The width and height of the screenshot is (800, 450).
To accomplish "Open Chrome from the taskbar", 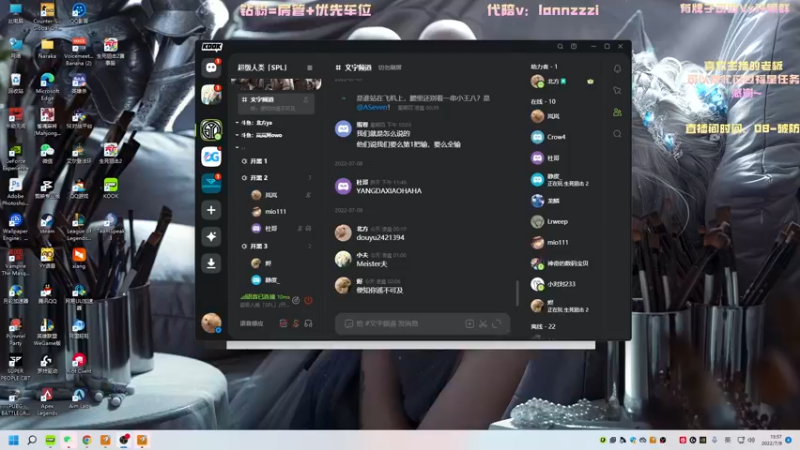I will pyautogui.click(x=87, y=440).
